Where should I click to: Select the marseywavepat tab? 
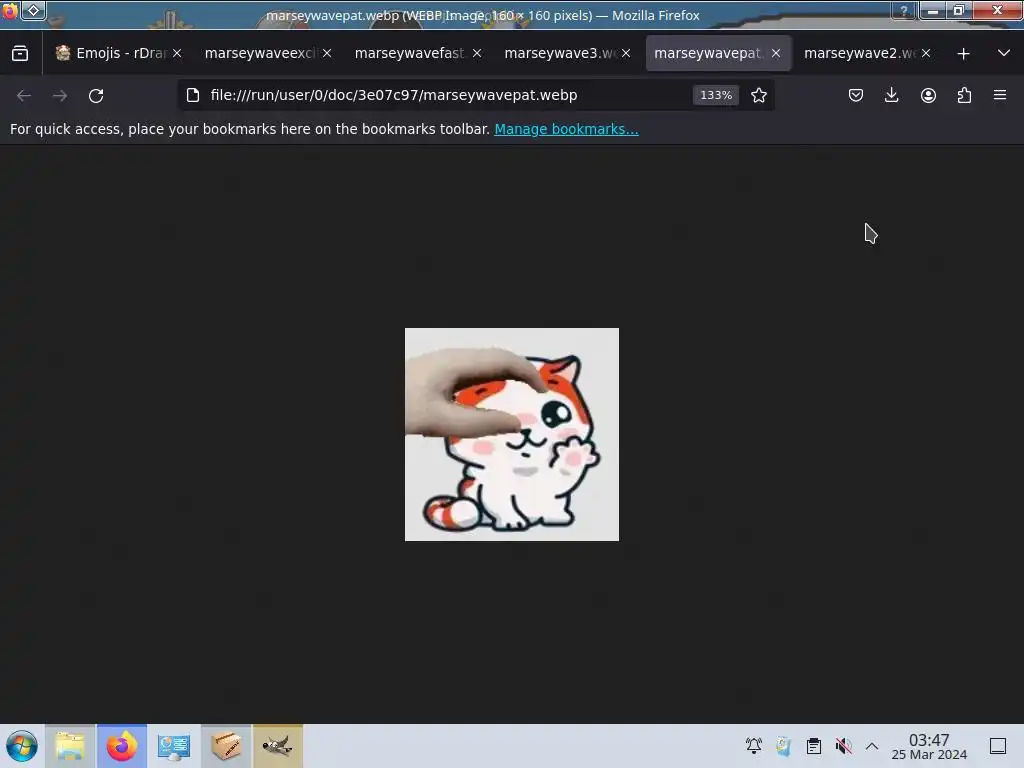click(709, 54)
